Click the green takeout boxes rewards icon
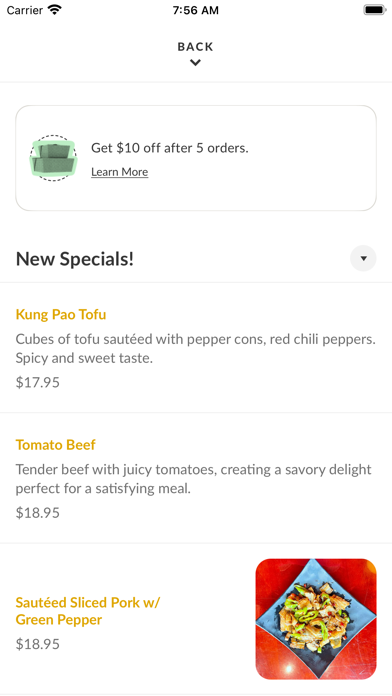The width and height of the screenshot is (392, 696). (53, 158)
